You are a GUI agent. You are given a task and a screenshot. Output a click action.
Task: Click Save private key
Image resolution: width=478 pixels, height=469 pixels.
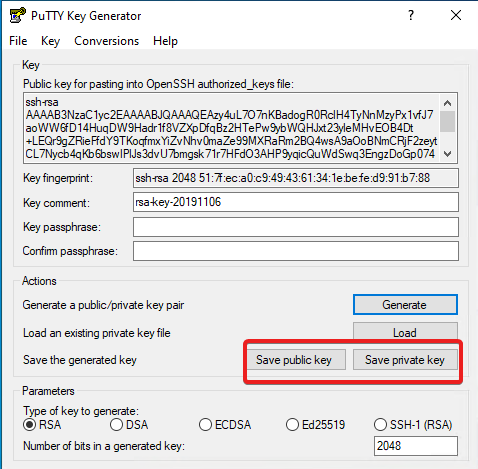(x=405, y=360)
